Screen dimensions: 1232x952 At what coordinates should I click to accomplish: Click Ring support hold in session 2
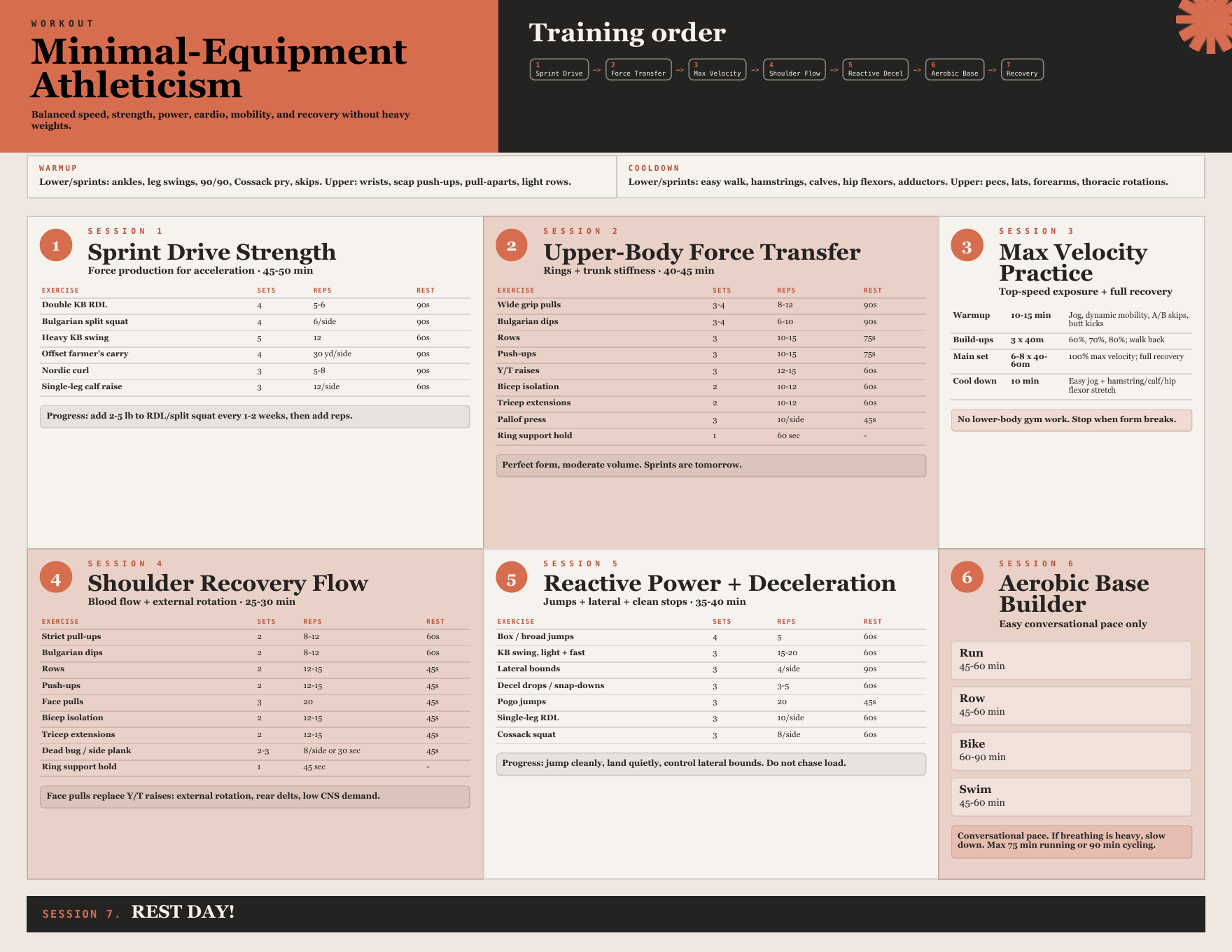click(535, 435)
